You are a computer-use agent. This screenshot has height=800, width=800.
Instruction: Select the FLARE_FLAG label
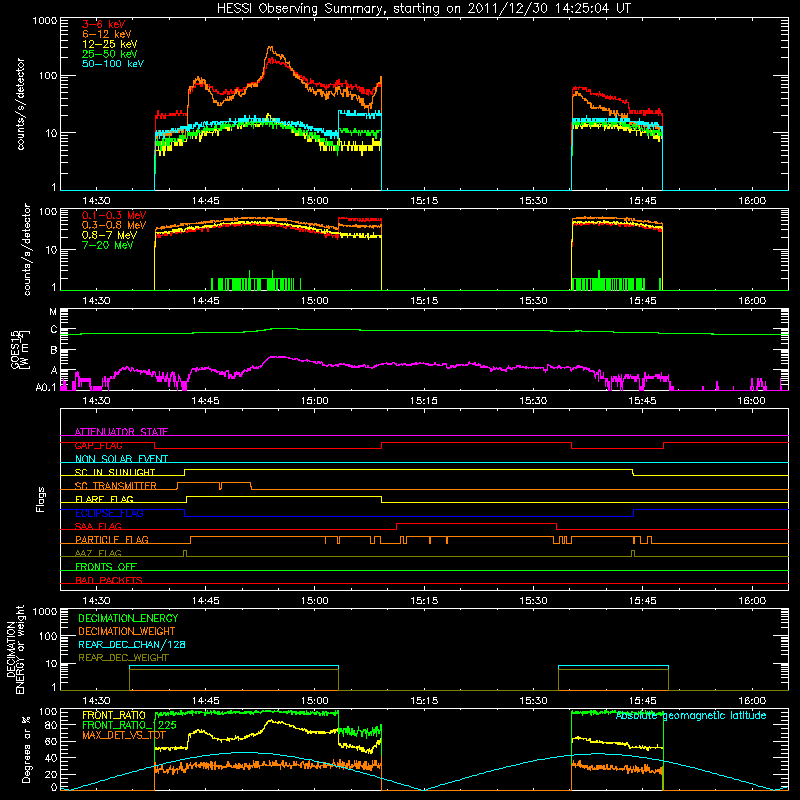pyautogui.click(x=104, y=499)
